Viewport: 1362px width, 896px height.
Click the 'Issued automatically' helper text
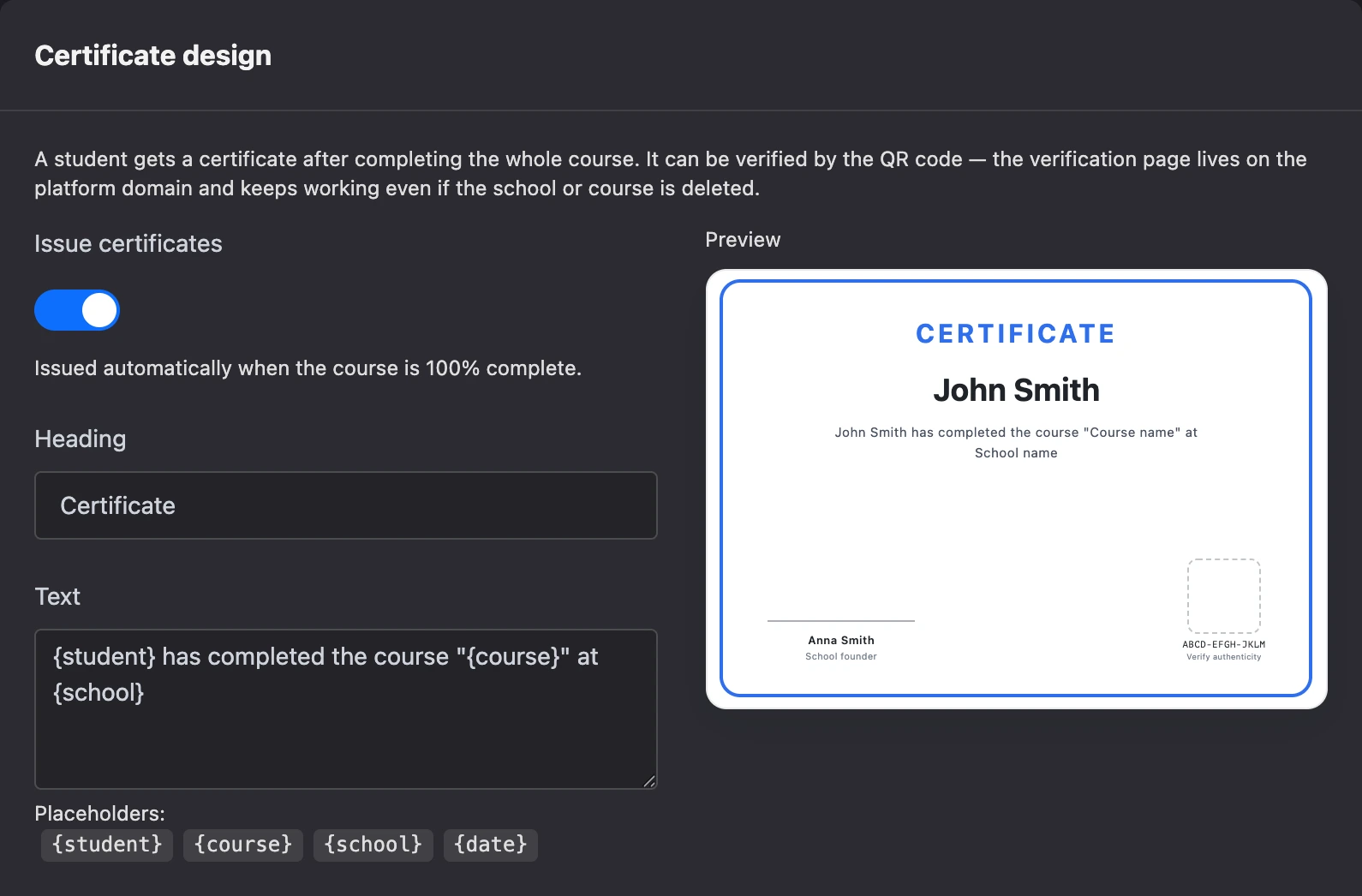point(308,368)
